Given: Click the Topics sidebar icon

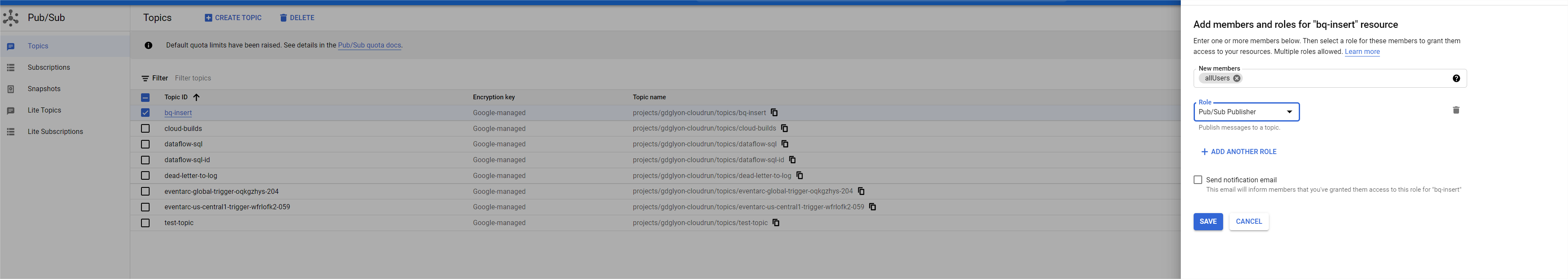Looking at the screenshot, I should (10, 46).
